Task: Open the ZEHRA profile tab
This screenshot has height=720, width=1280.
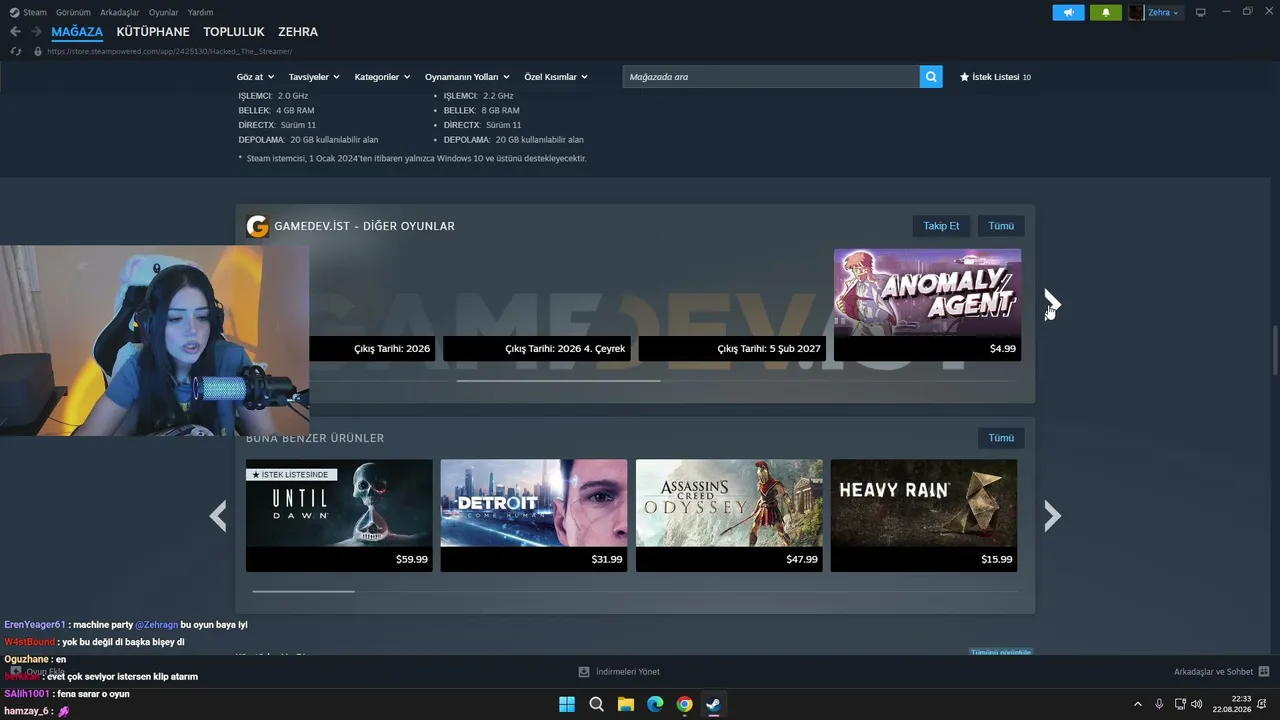Action: (x=298, y=32)
